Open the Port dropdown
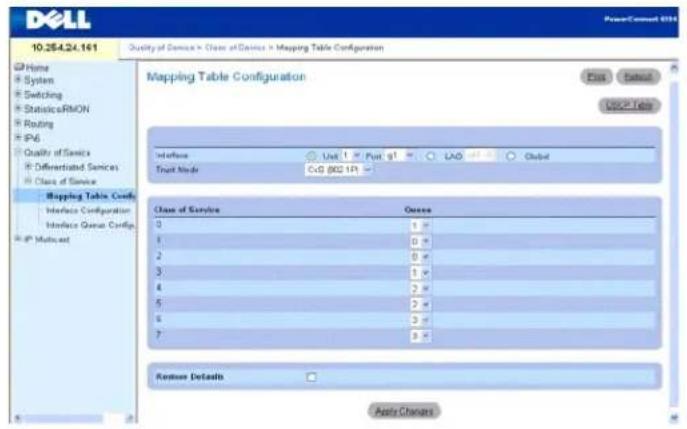Viewport: 687px width, 429px height. tap(399, 156)
